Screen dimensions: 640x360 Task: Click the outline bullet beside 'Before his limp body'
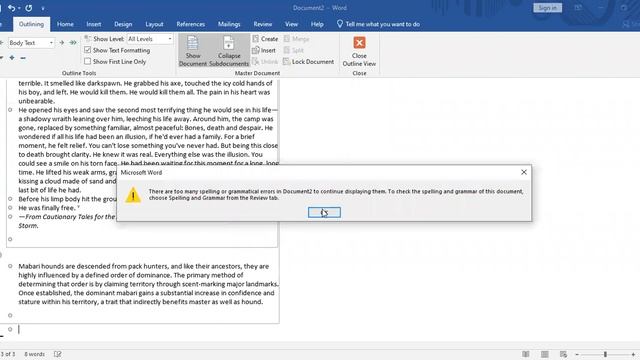tap(10, 199)
